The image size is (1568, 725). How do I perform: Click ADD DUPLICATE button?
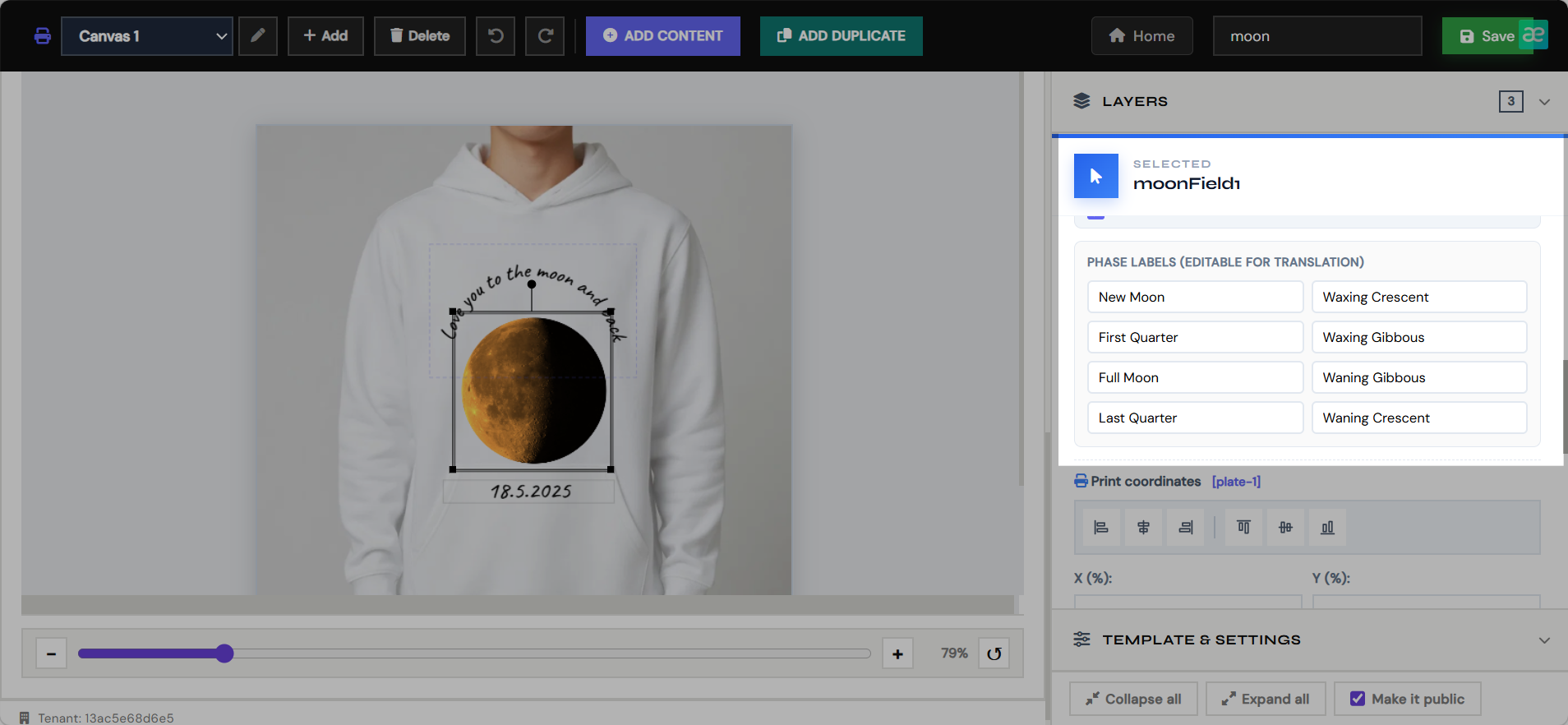click(x=842, y=36)
